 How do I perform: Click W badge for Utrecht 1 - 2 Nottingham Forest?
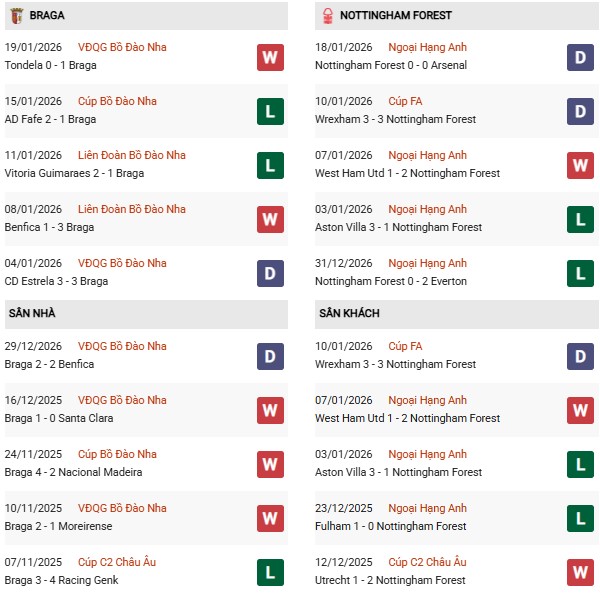(581, 572)
